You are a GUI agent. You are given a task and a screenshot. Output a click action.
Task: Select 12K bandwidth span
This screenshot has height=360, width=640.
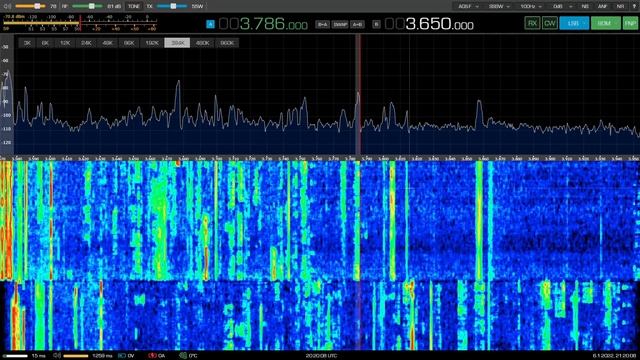click(x=65, y=43)
